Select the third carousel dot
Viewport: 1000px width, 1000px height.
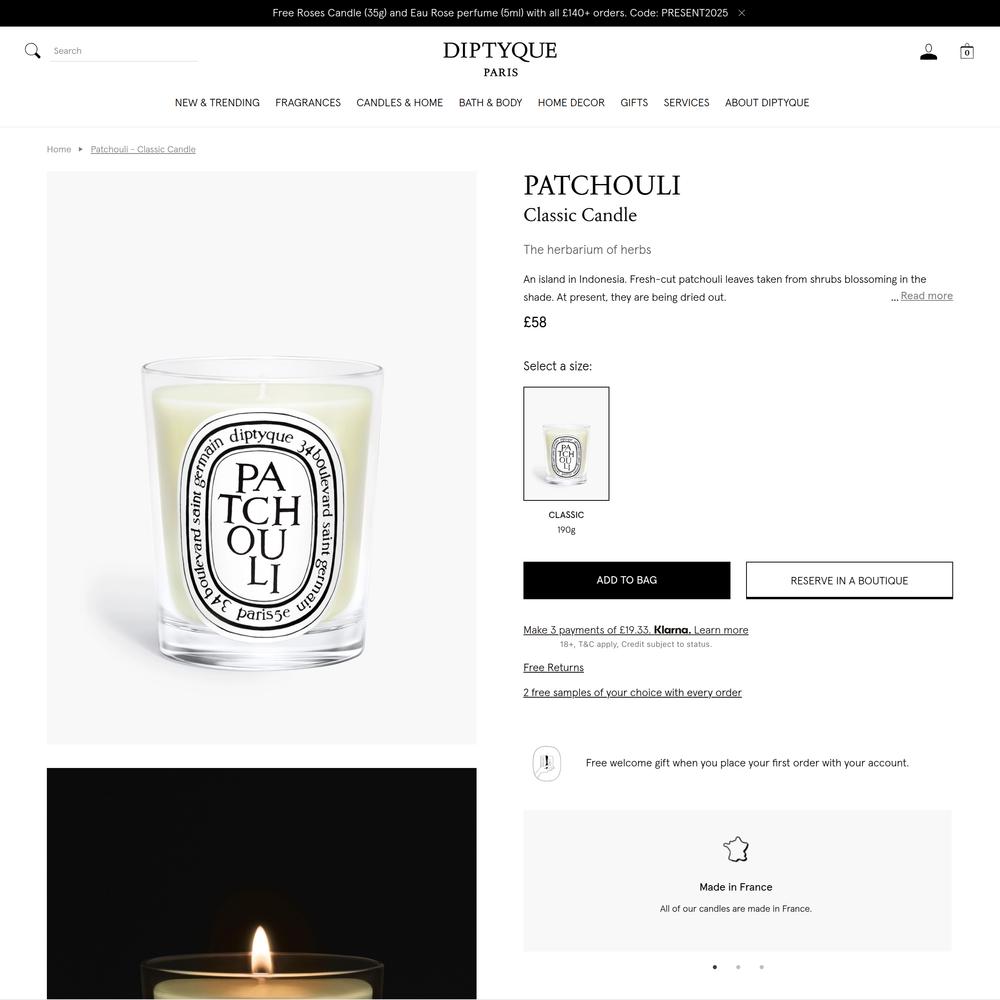click(761, 967)
